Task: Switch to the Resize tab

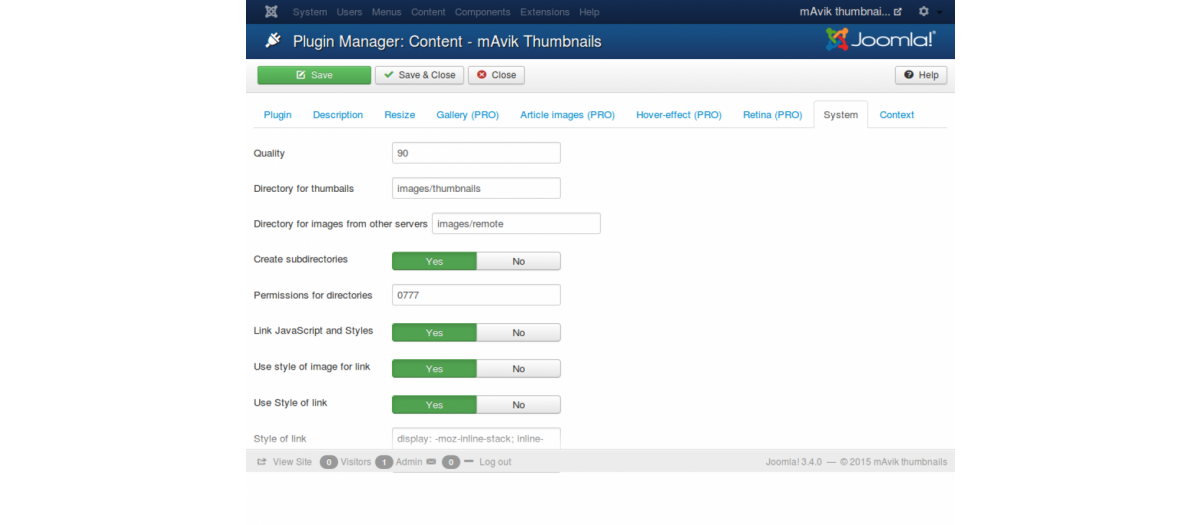Action: pyautogui.click(x=400, y=115)
